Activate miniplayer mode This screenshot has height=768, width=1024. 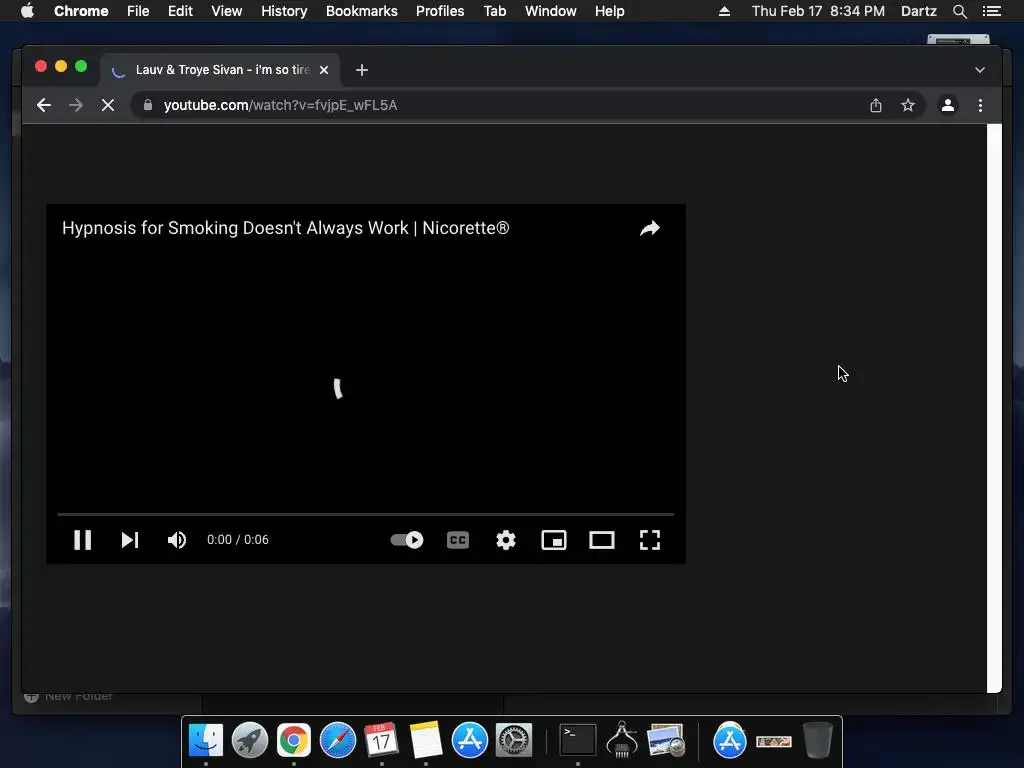554,540
